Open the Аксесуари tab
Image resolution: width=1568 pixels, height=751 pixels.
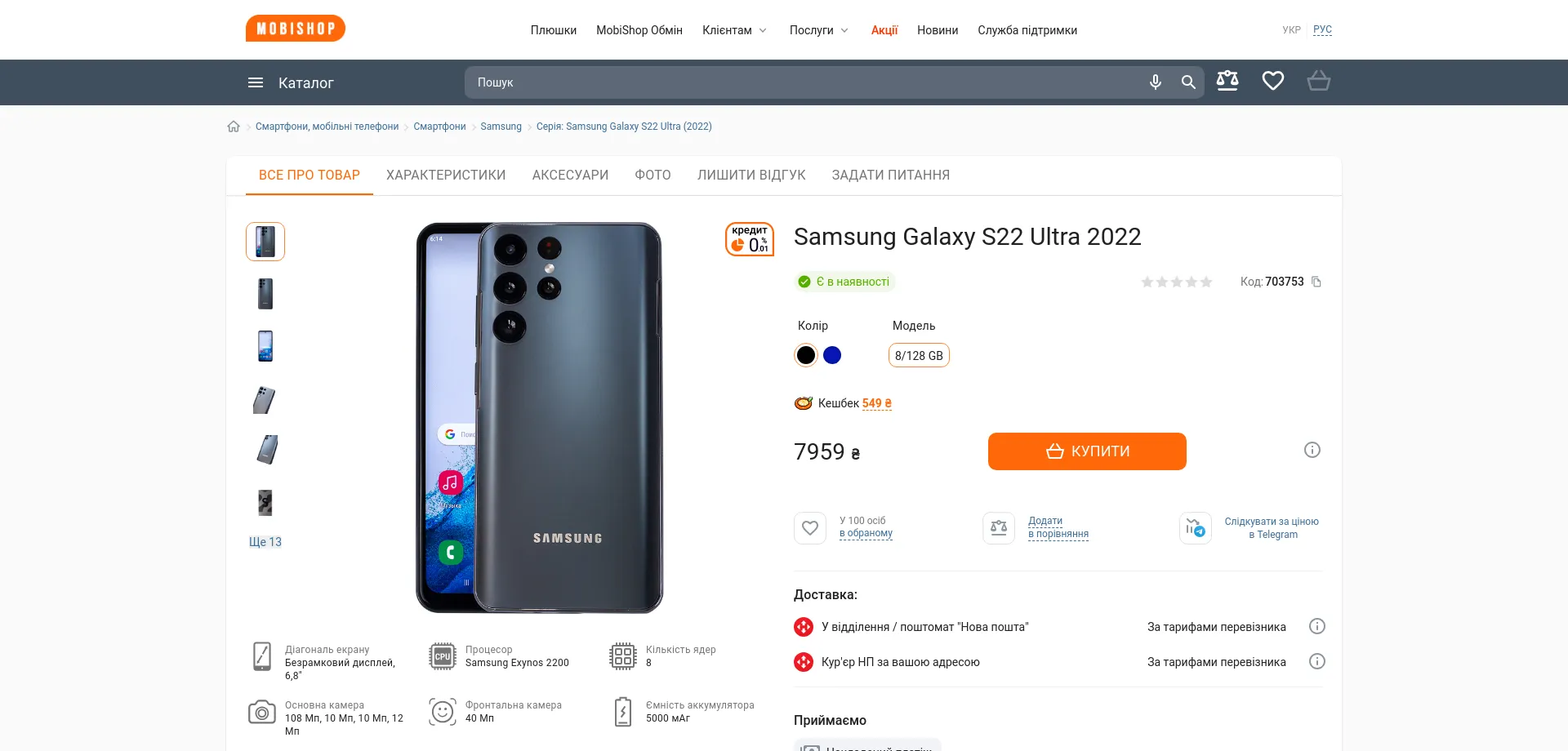tap(570, 175)
